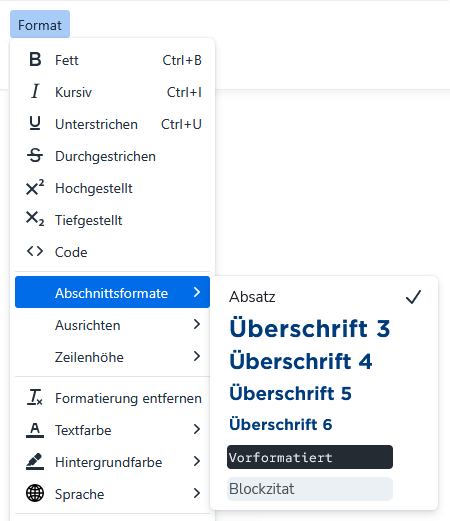Apply Kursiv formatting
450x521 pixels.
pyautogui.click(x=112, y=92)
